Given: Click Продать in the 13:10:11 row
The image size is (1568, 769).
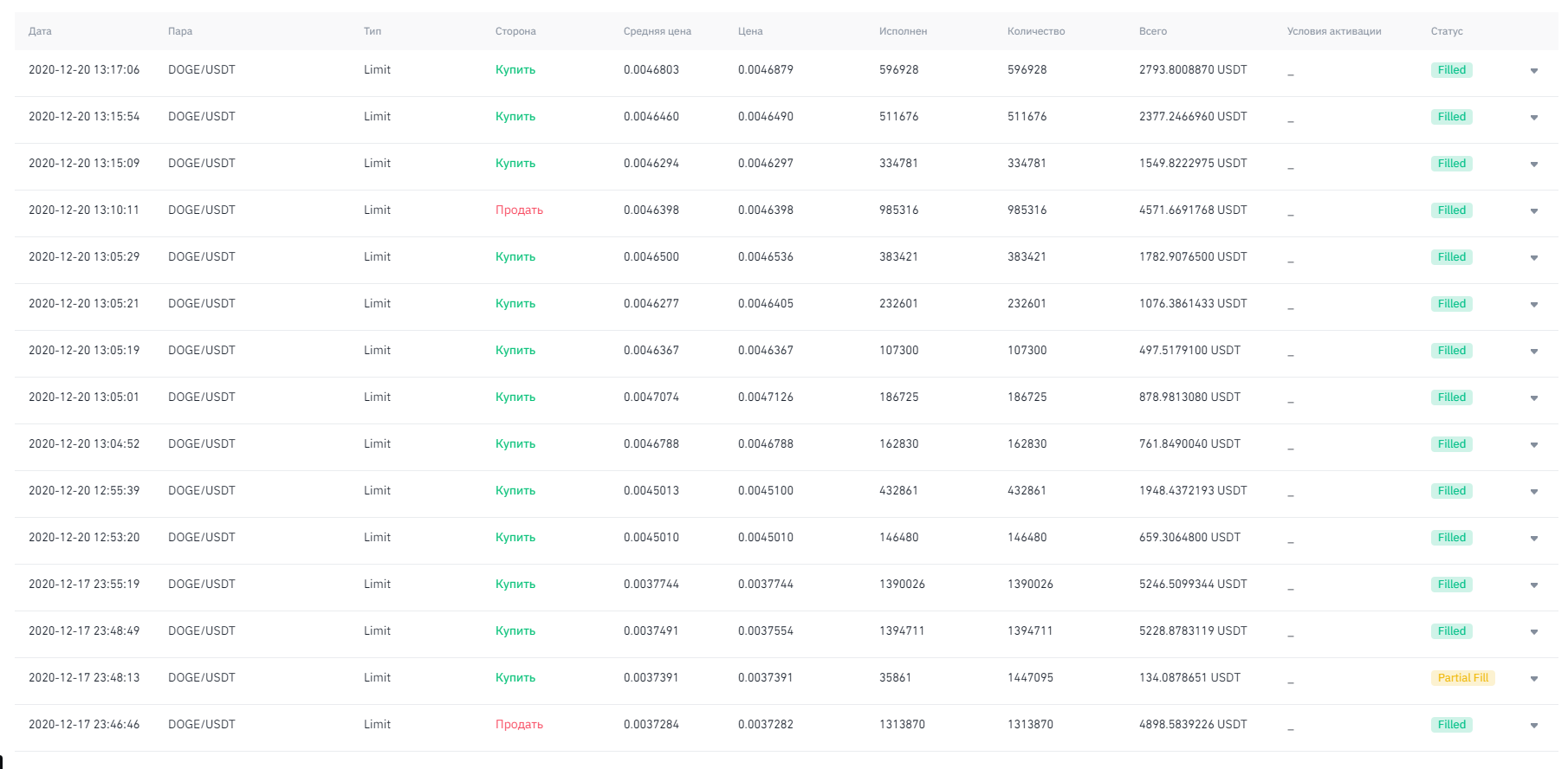Looking at the screenshot, I should click(x=519, y=210).
